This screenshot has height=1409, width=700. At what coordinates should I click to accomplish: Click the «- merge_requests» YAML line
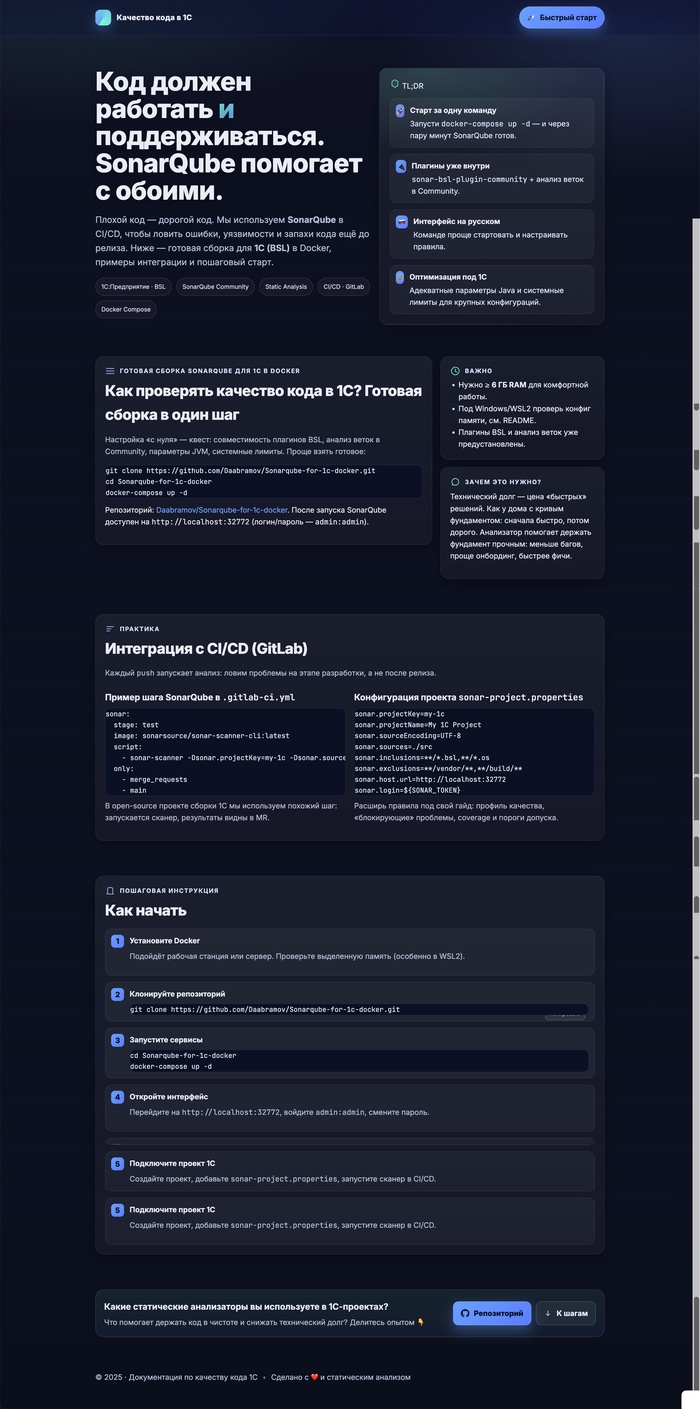(154, 779)
